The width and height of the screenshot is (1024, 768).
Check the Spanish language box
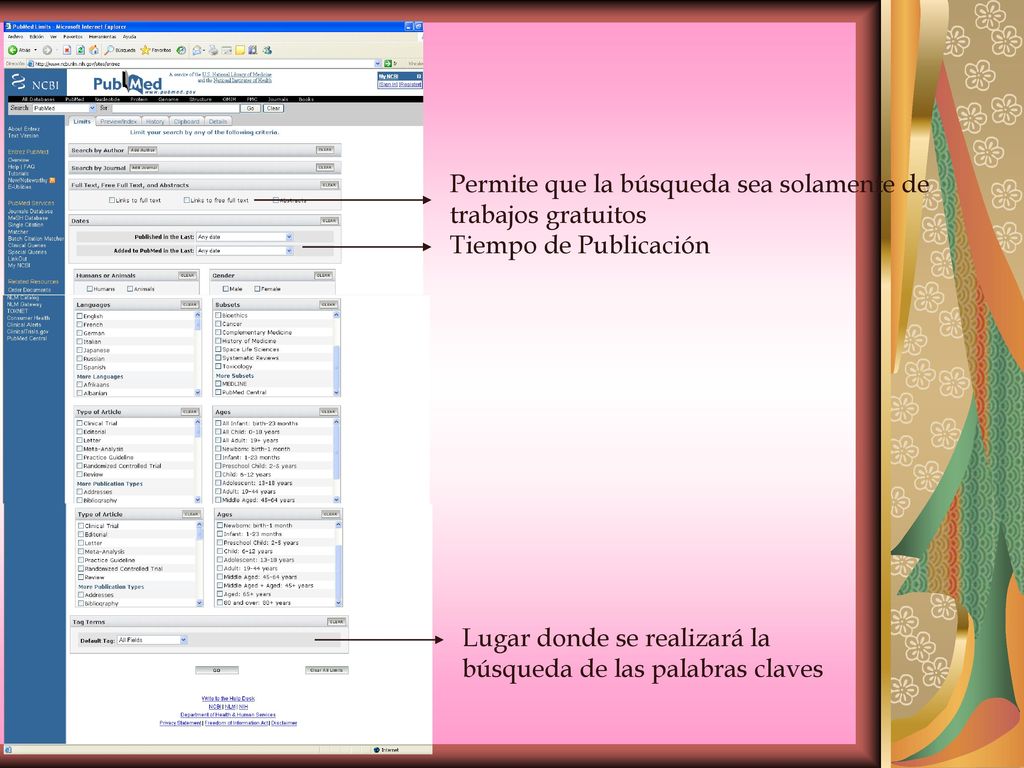pyautogui.click(x=80, y=367)
